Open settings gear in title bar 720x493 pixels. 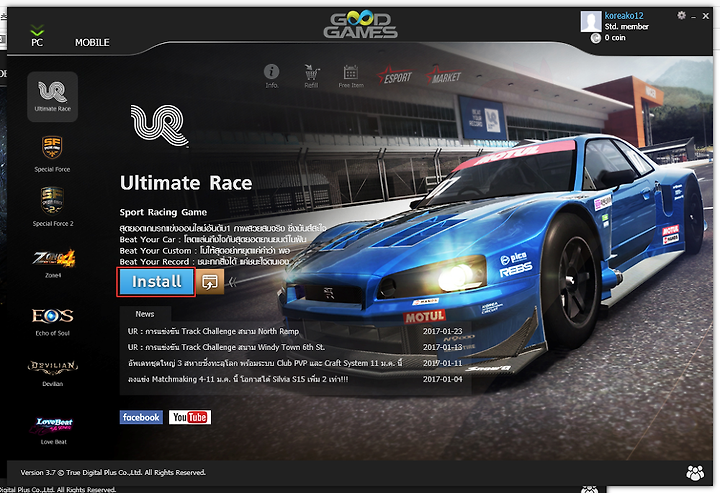pyautogui.click(x=681, y=16)
